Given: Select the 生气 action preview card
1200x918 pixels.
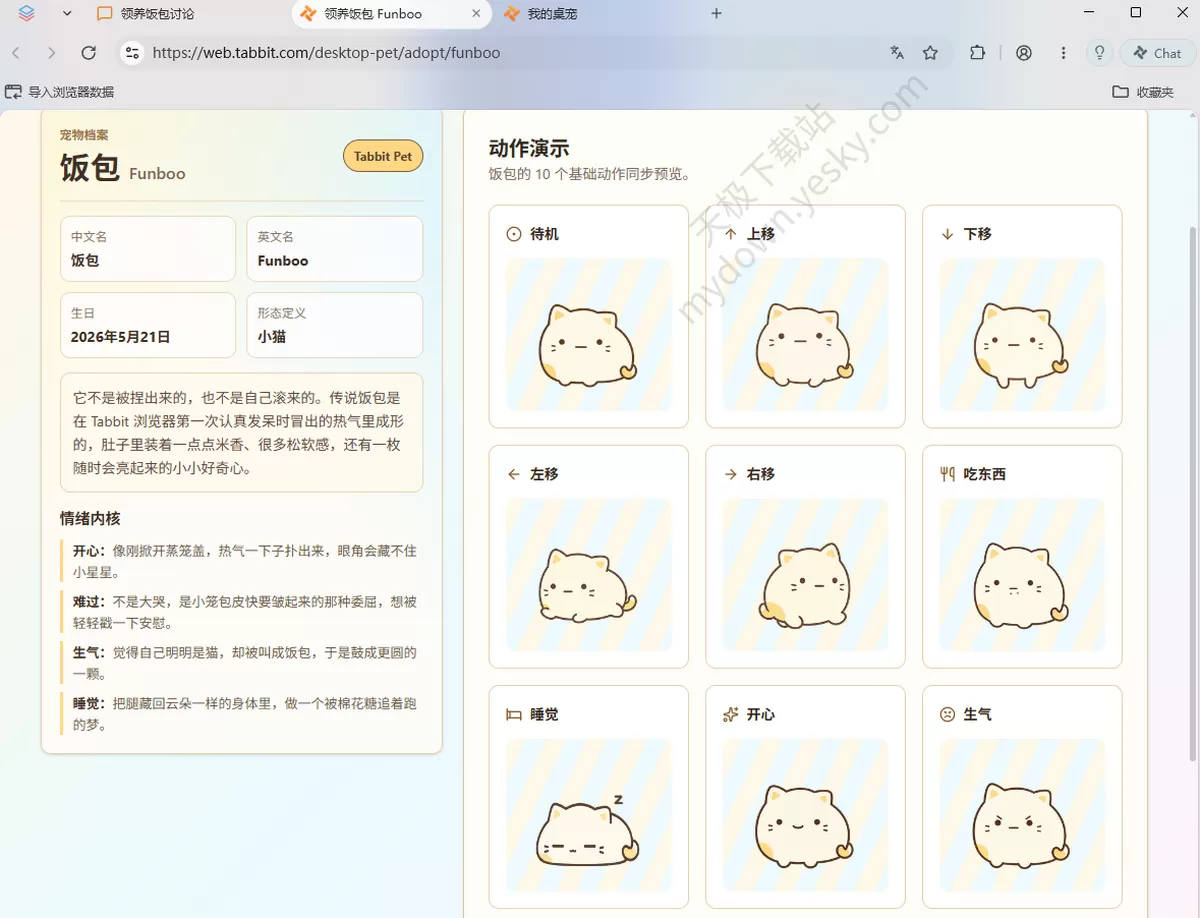Looking at the screenshot, I should [1022, 796].
